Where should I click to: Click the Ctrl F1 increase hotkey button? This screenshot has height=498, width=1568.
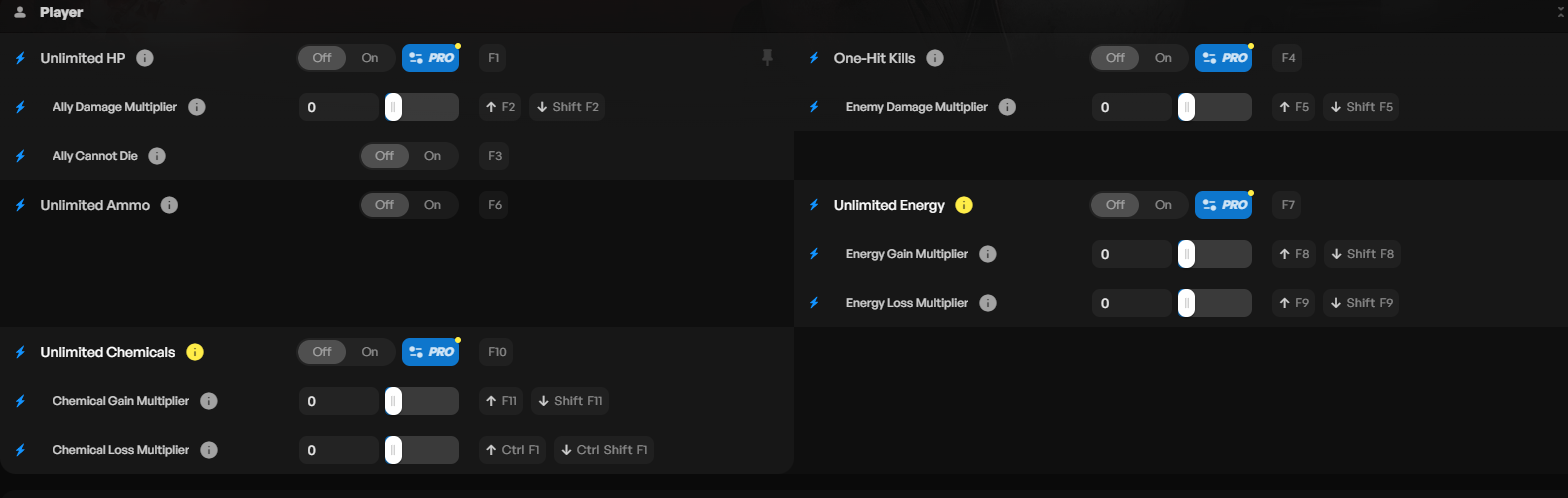512,450
